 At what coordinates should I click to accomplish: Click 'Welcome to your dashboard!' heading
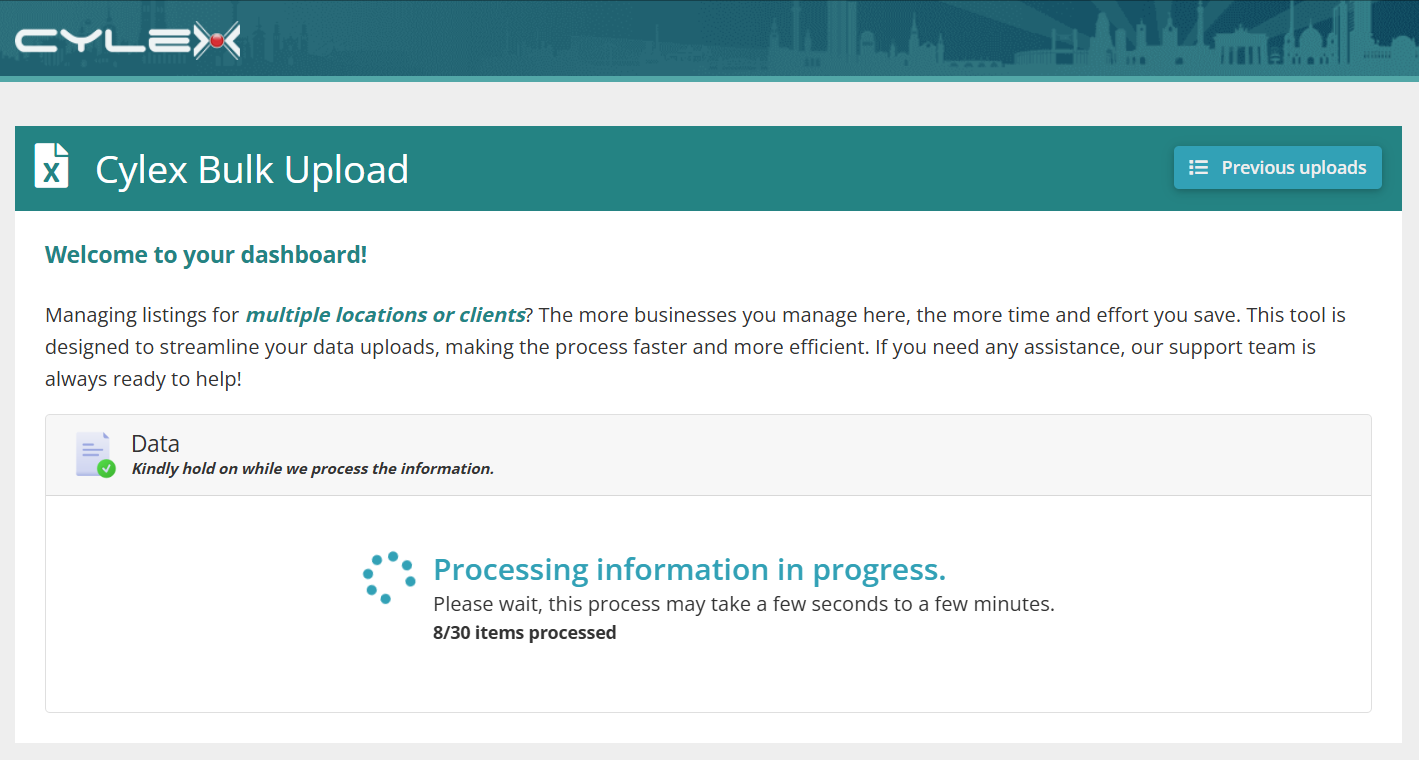[x=206, y=255]
